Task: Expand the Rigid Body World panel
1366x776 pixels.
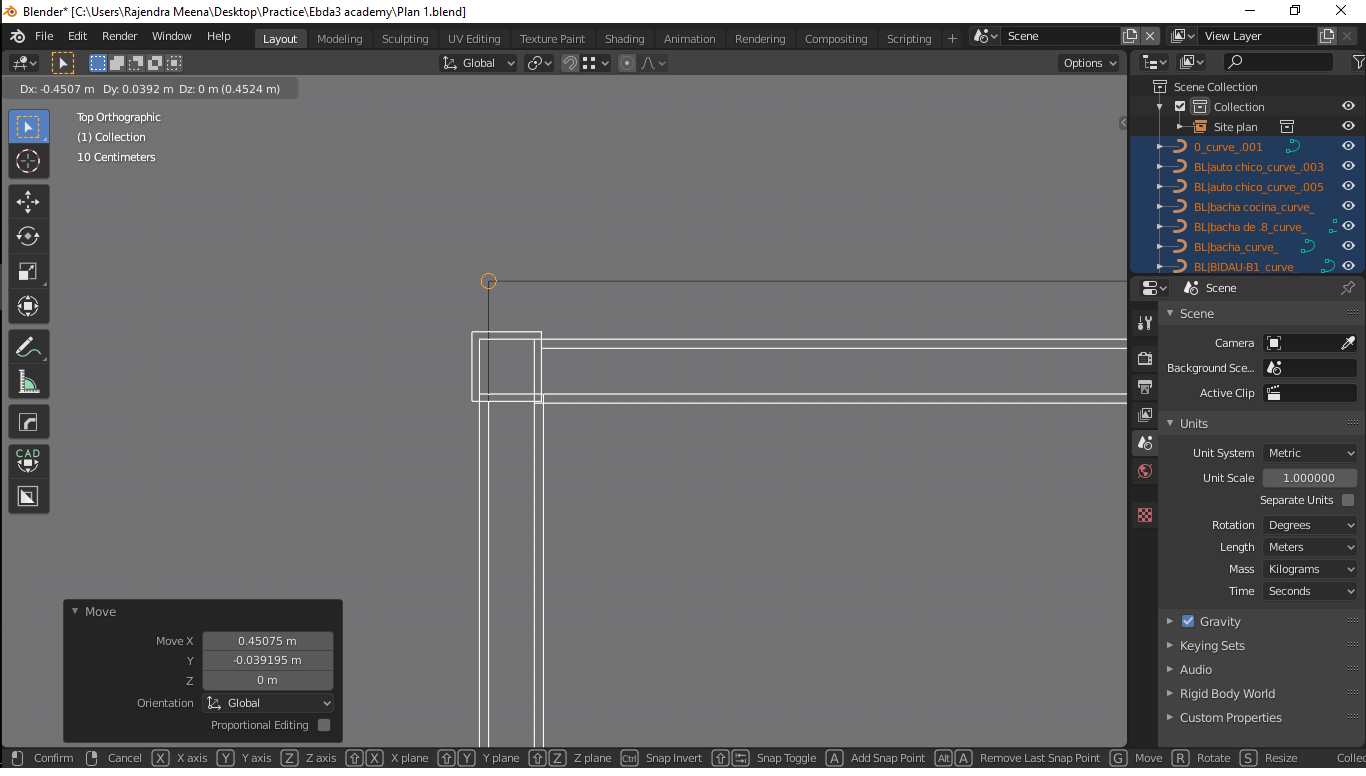Action: click(x=1227, y=694)
